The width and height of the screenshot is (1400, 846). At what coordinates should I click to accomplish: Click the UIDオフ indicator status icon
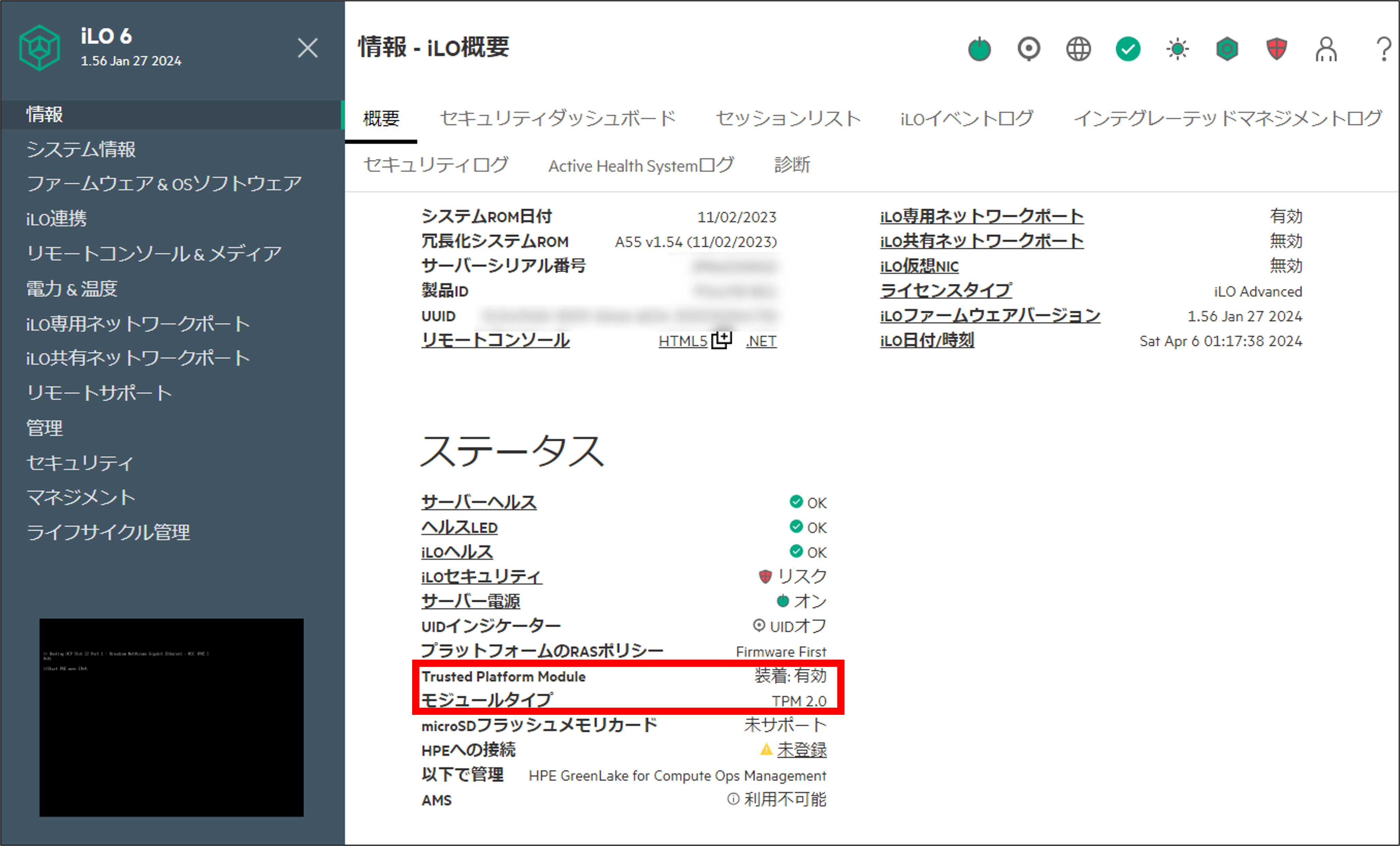pos(759,626)
